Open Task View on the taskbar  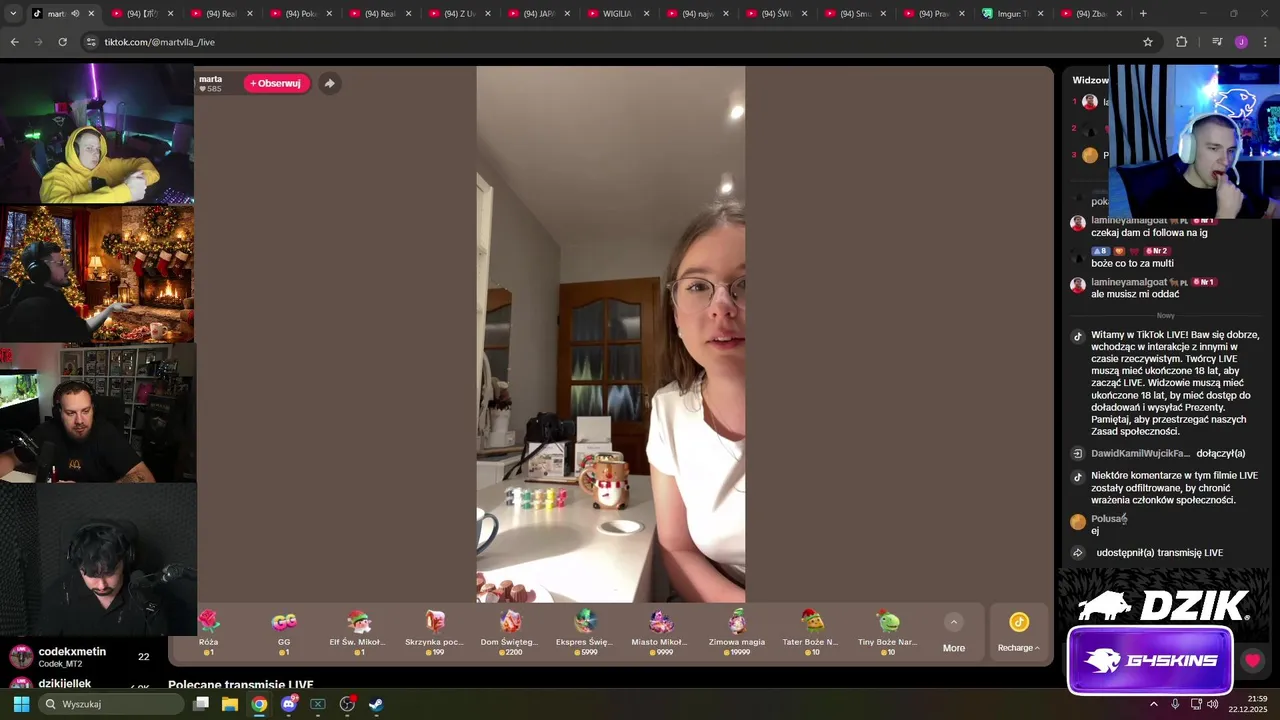(x=201, y=704)
